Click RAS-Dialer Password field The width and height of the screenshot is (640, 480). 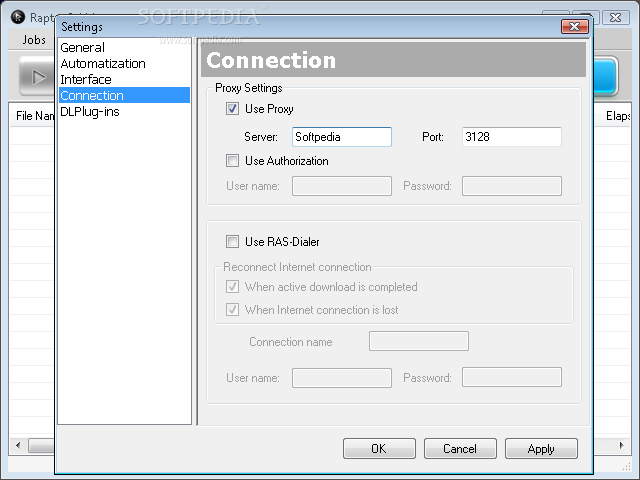[512, 378]
